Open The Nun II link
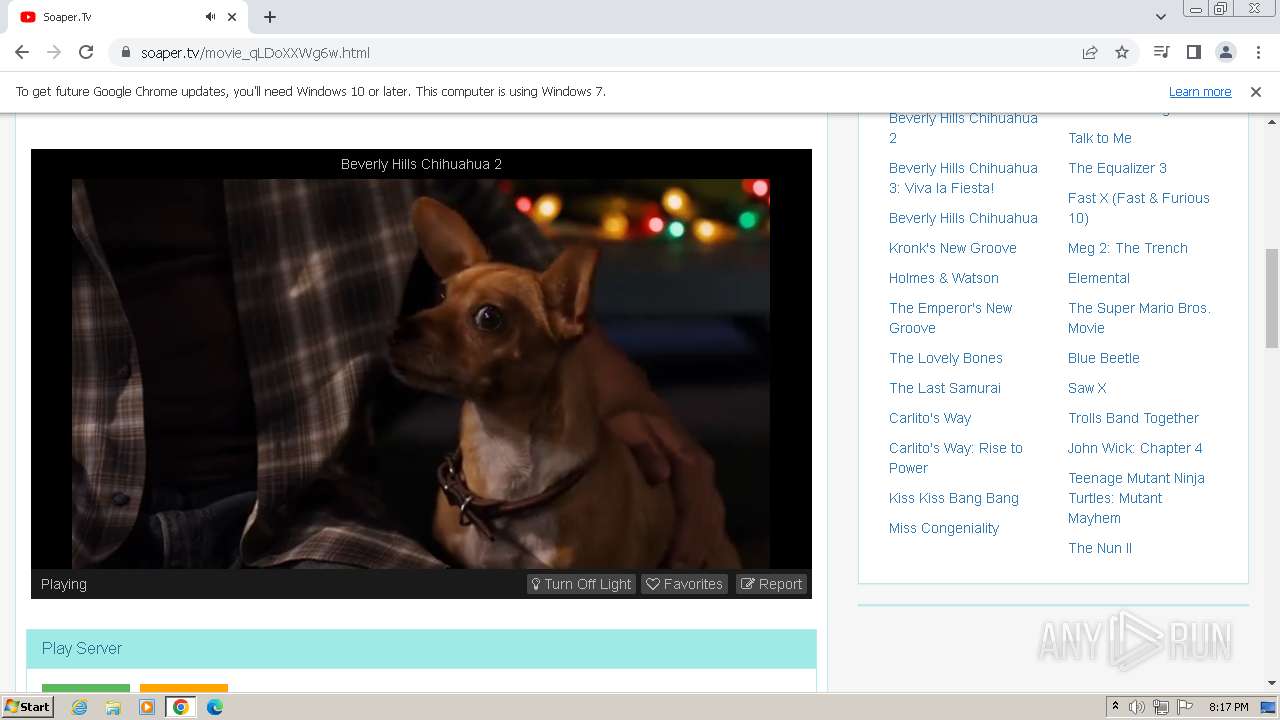The image size is (1280, 720). pos(1099,548)
